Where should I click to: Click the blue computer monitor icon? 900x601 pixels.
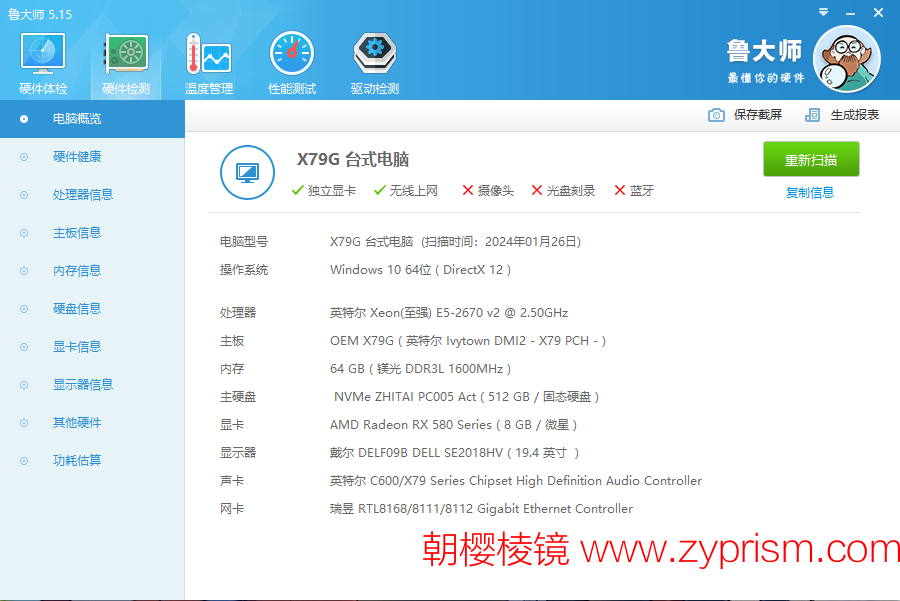(247, 172)
